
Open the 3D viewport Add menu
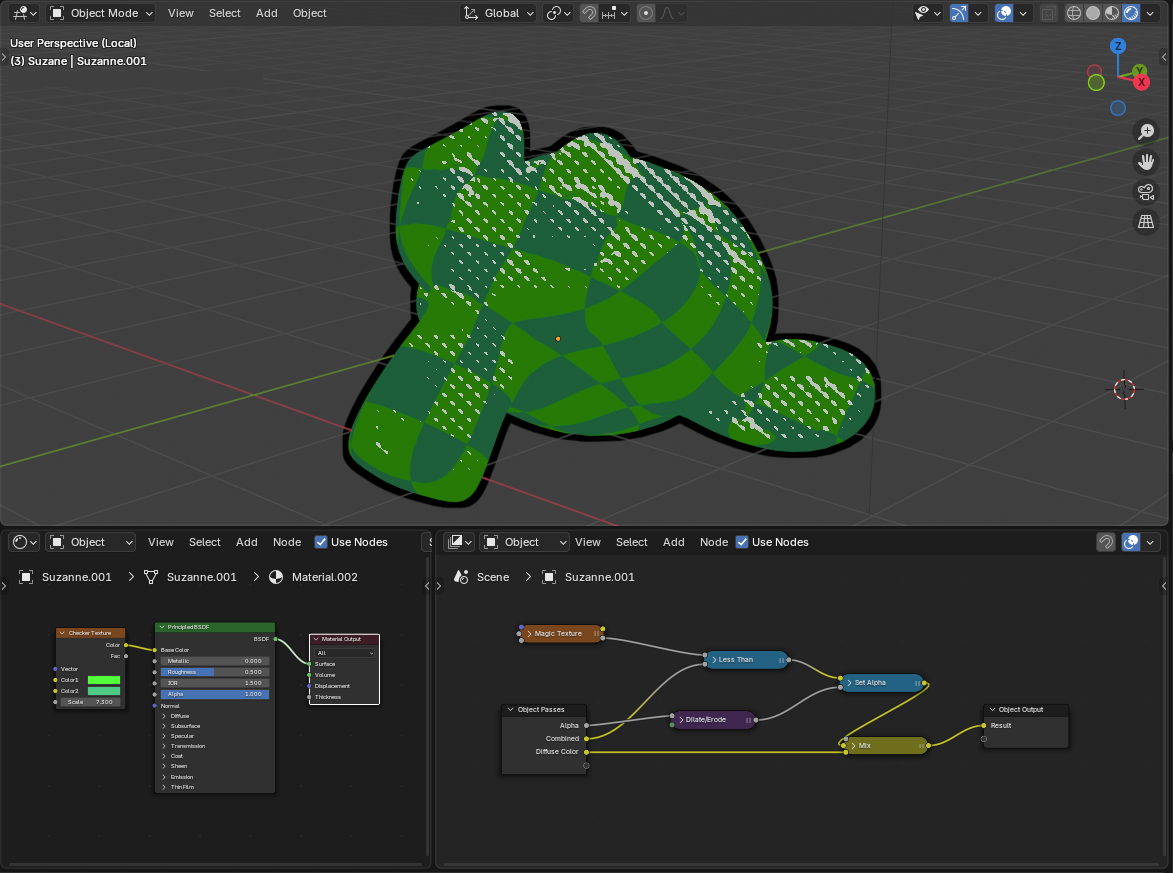(266, 13)
